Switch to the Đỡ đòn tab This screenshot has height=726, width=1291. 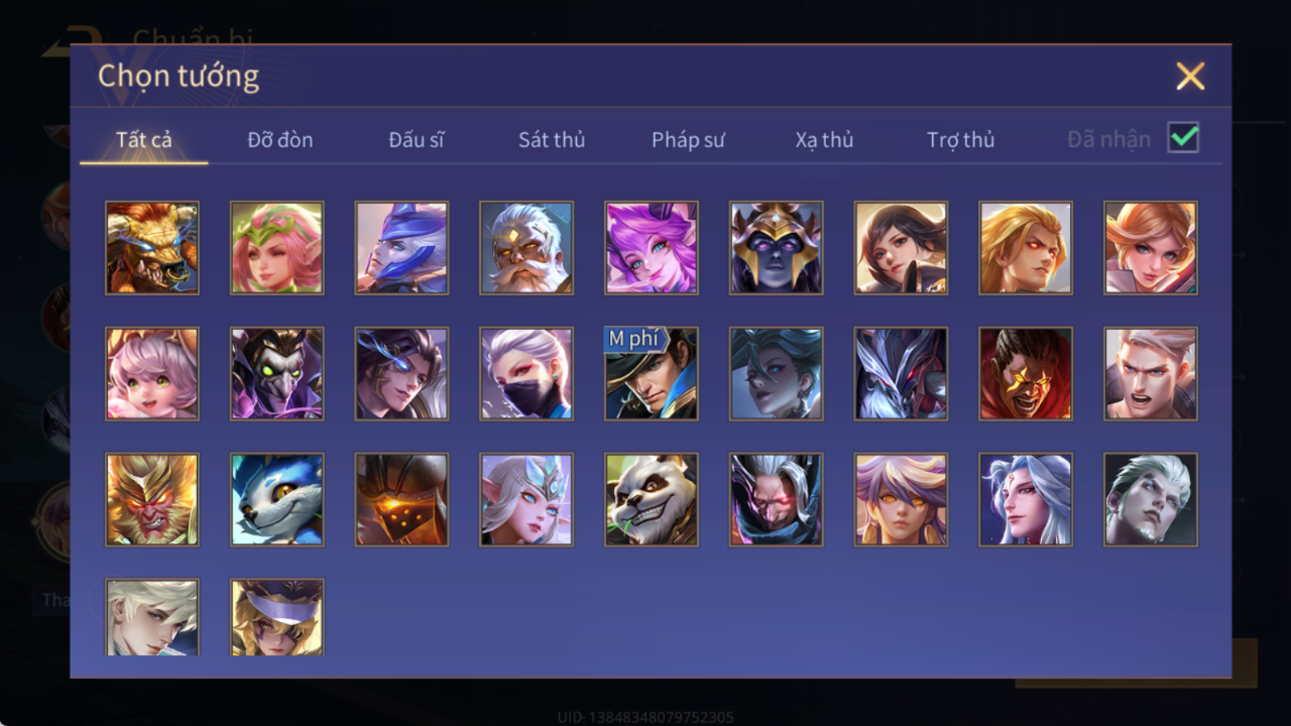(280, 140)
